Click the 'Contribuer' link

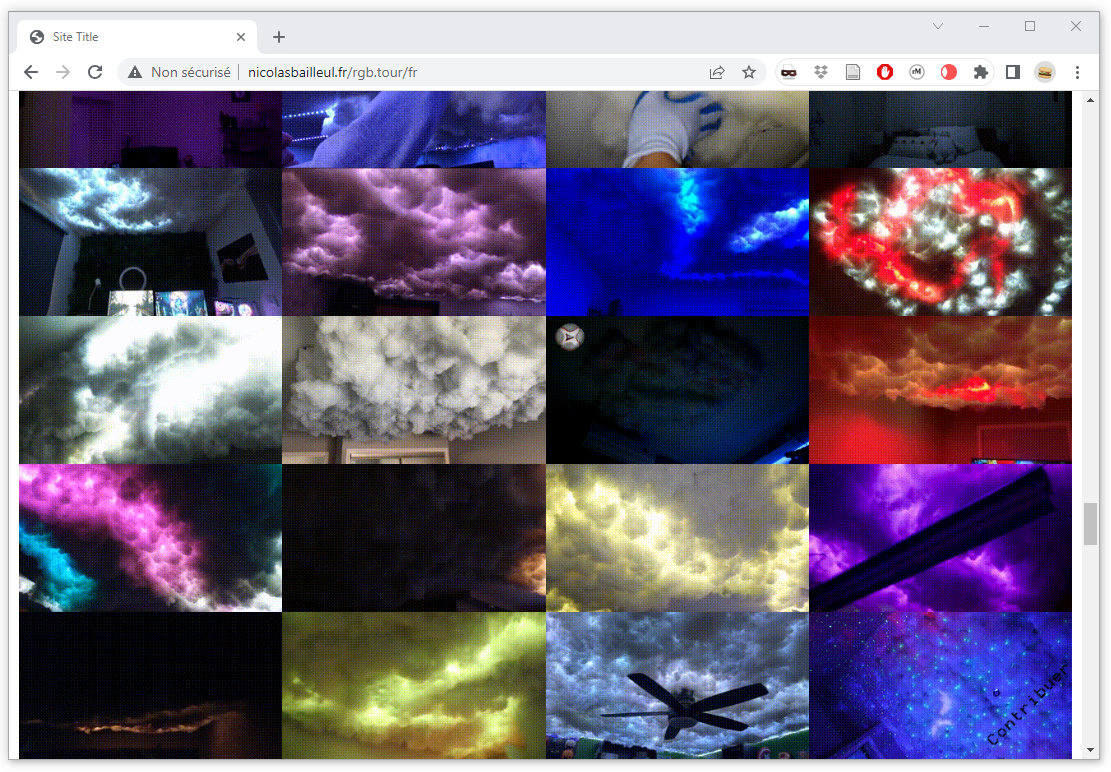[1028, 703]
